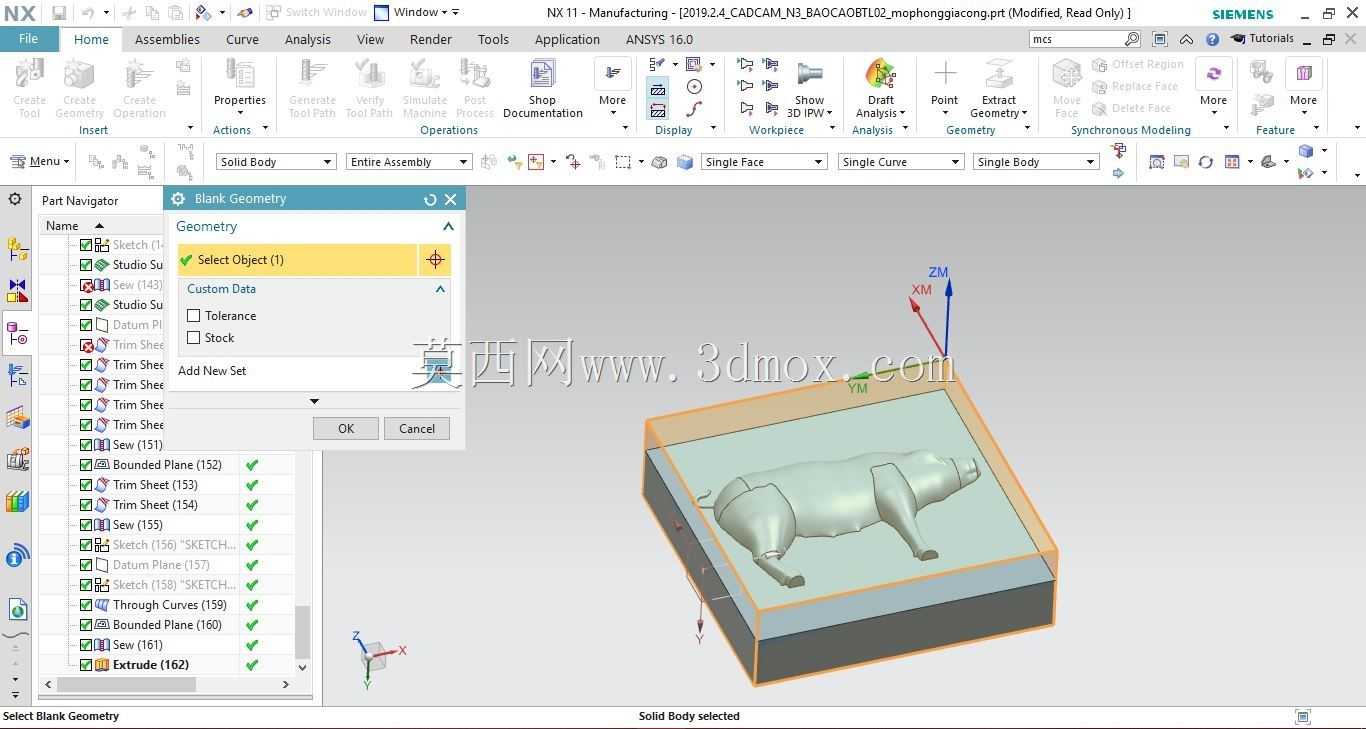
Task: Click the Part Navigator vertical scrollbar
Action: point(302,630)
